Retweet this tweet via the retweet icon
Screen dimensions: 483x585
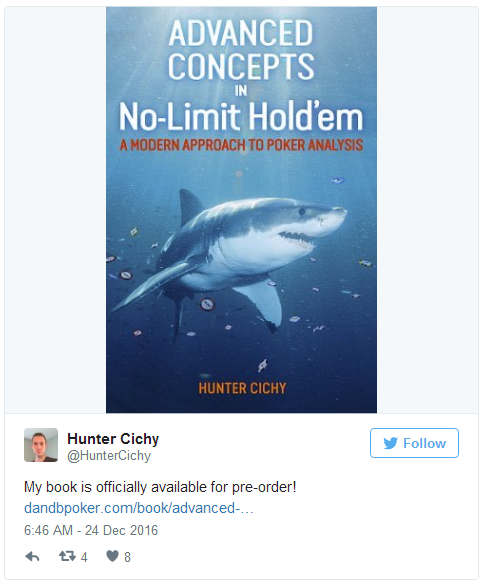[67, 557]
